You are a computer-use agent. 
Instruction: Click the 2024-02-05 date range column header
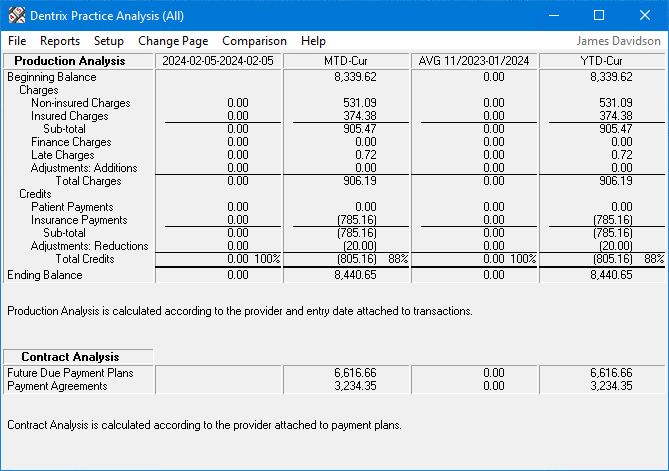point(218,61)
